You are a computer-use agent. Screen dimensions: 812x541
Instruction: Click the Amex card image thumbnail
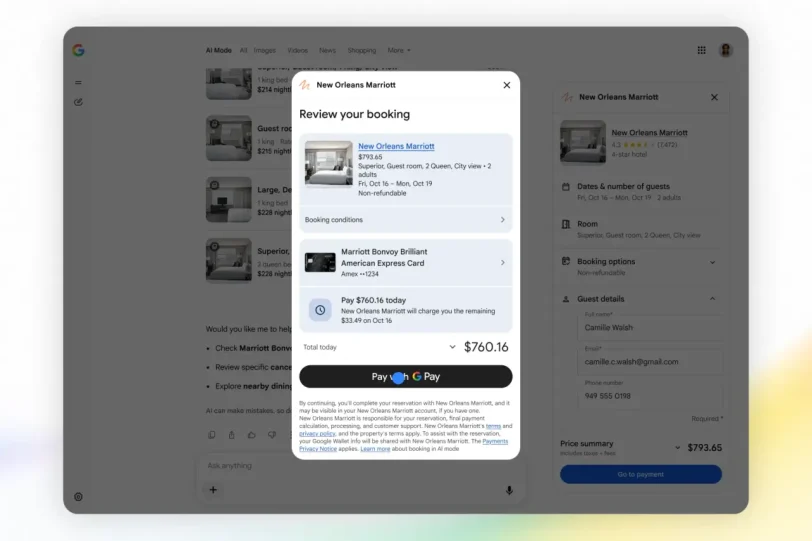pyautogui.click(x=320, y=262)
